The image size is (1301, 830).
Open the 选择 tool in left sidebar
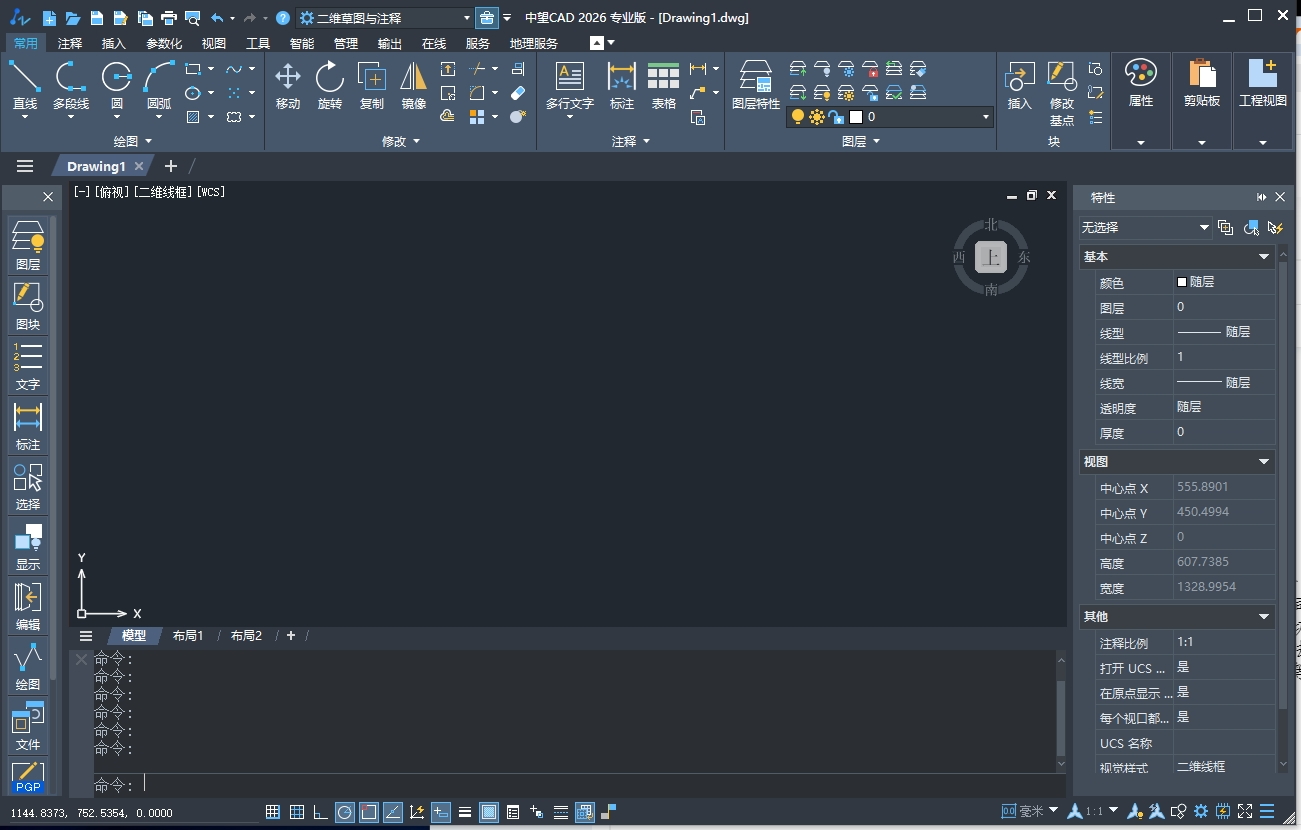tap(28, 486)
